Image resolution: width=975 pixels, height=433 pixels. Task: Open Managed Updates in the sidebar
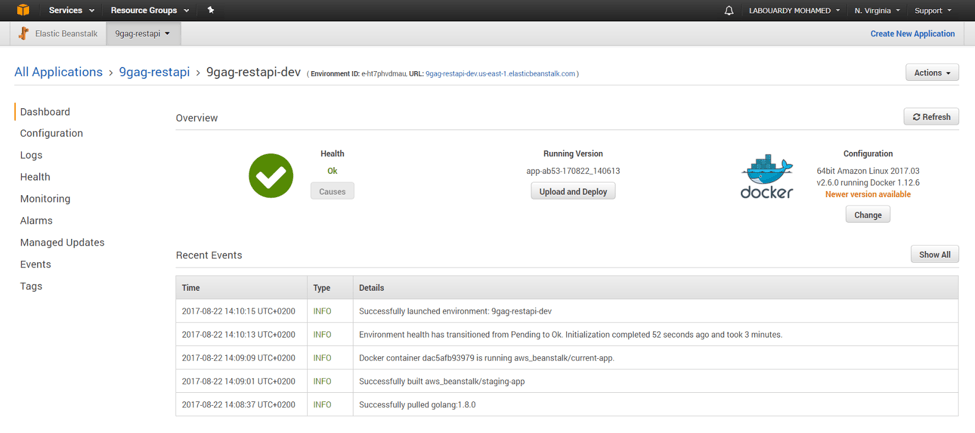[62, 243]
